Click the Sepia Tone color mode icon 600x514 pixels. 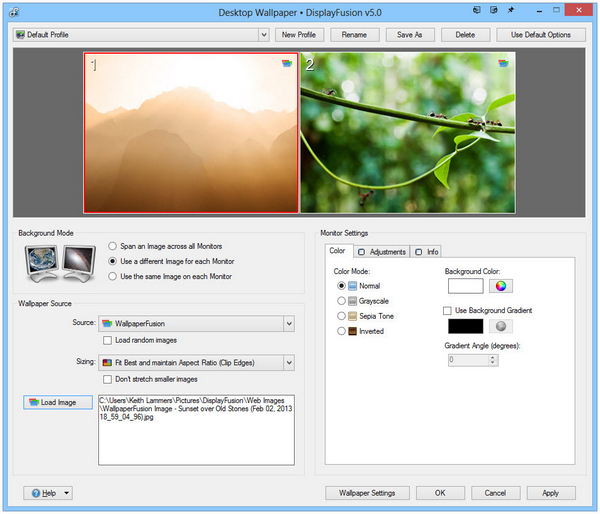352,316
